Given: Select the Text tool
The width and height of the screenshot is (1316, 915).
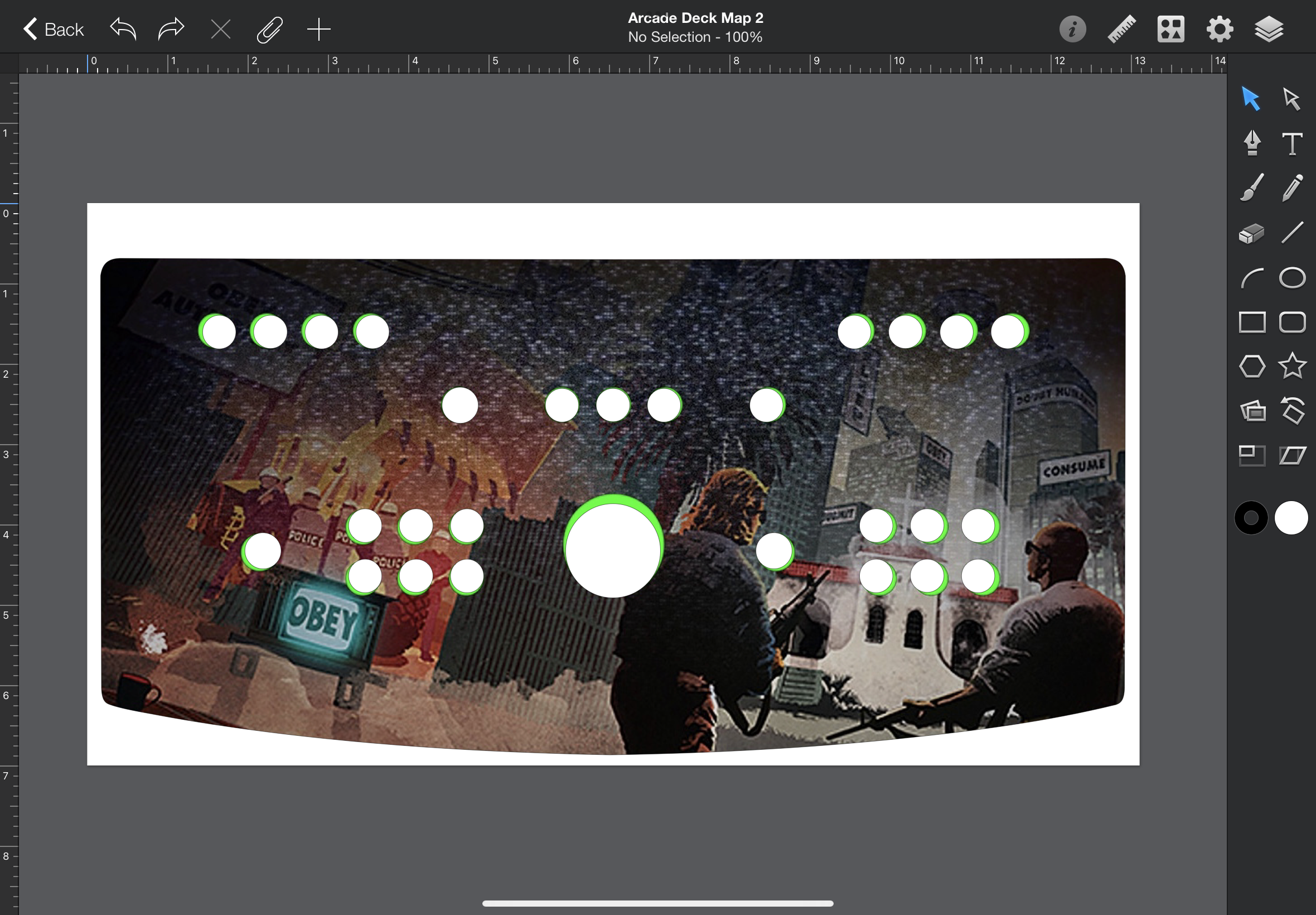Looking at the screenshot, I should point(1292,143).
